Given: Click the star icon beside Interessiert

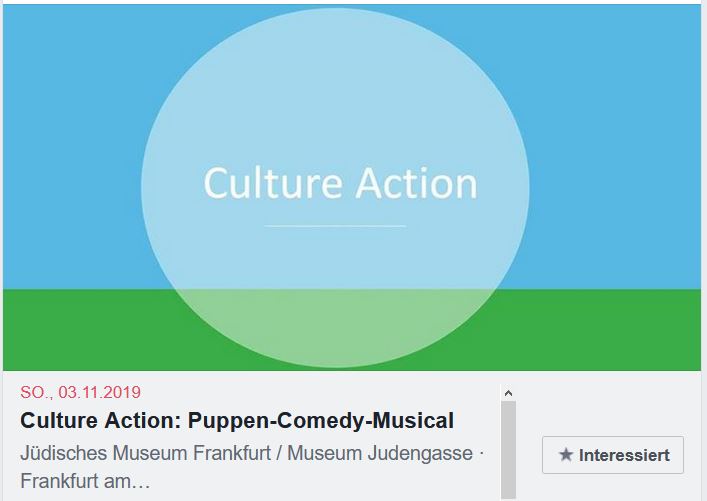Looking at the screenshot, I should [x=566, y=455].
